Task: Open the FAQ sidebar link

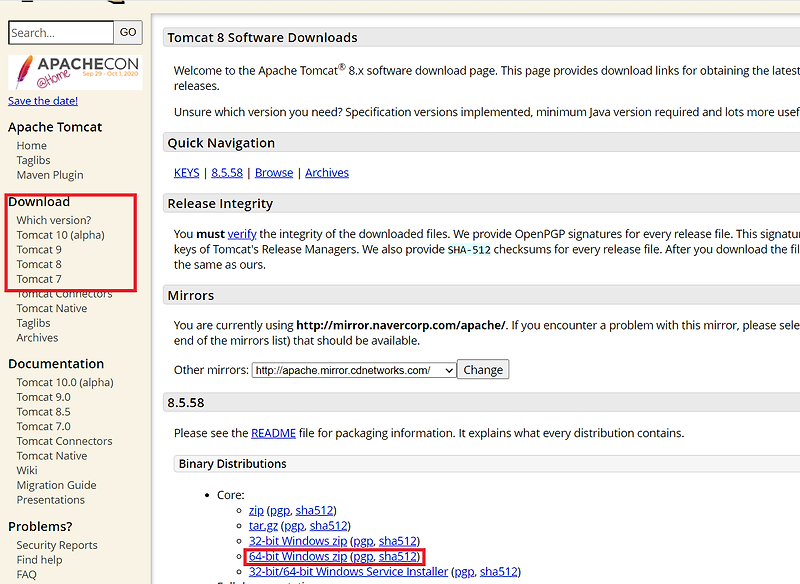Action: click(x=27, y=574)
